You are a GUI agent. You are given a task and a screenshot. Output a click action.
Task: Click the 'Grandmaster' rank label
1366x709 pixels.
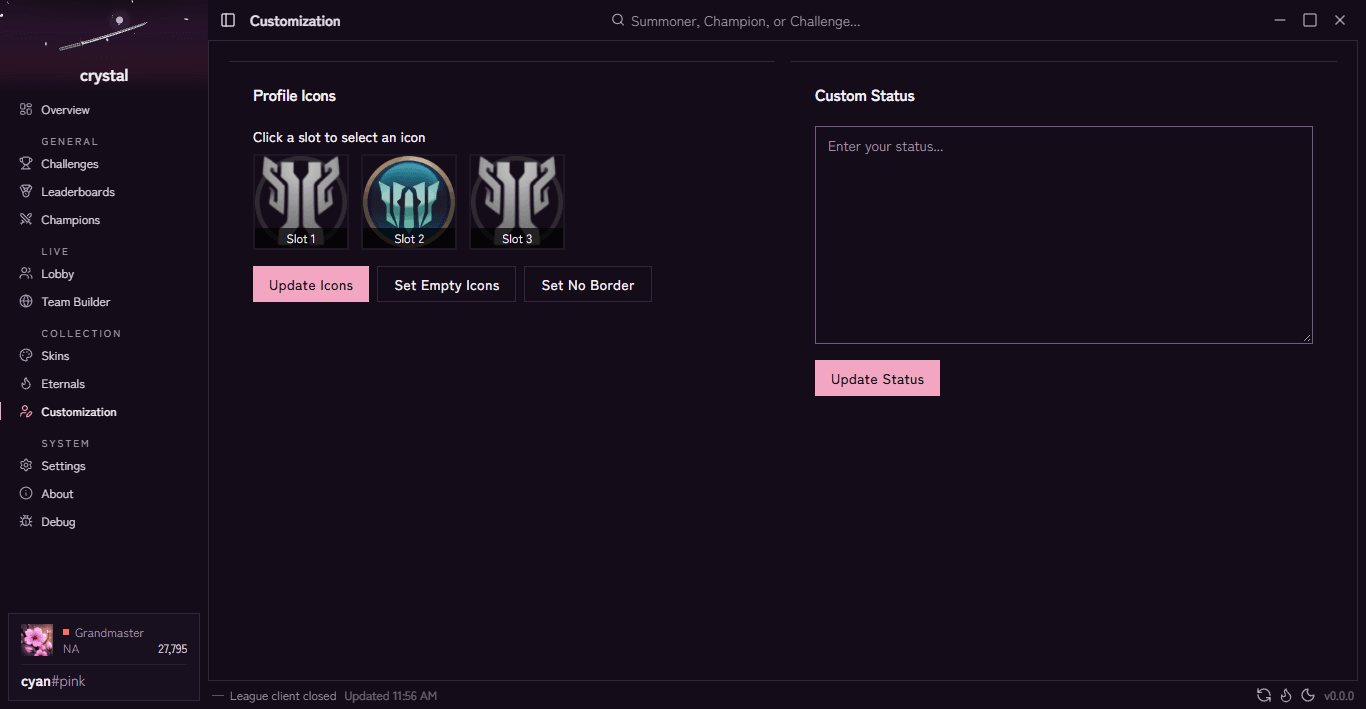tap(109, 633)
